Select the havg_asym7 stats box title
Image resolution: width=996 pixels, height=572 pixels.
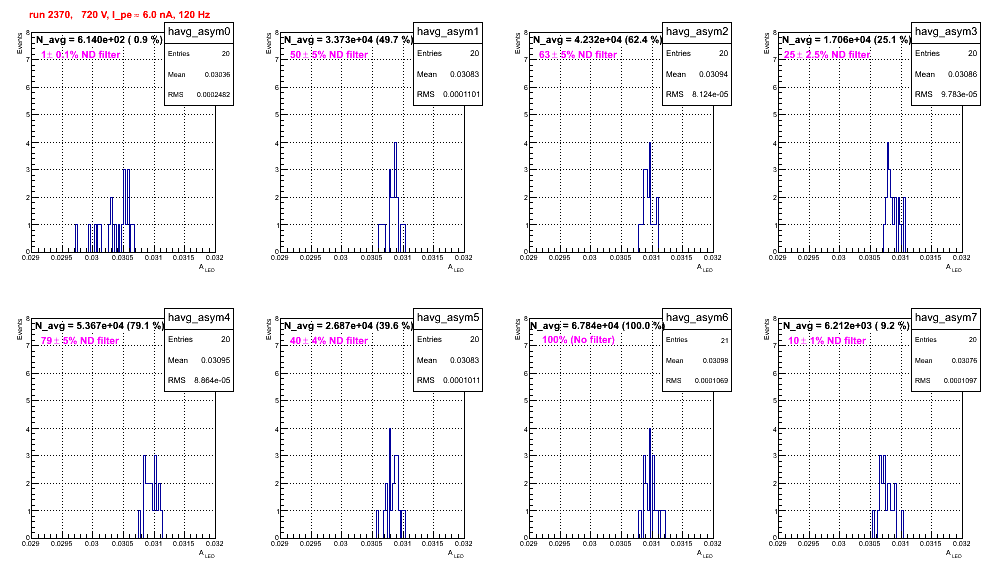946,317
